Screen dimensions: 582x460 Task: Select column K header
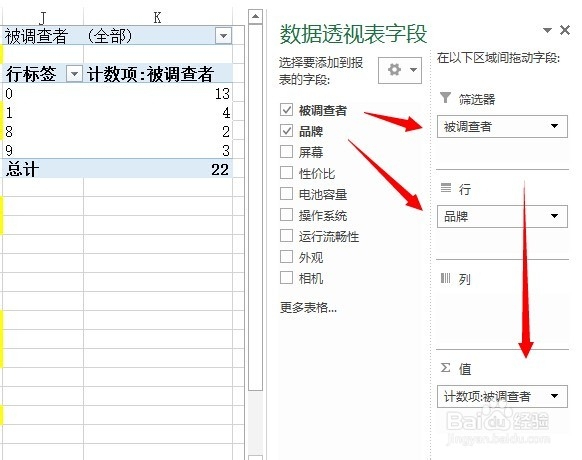point(158,17)
